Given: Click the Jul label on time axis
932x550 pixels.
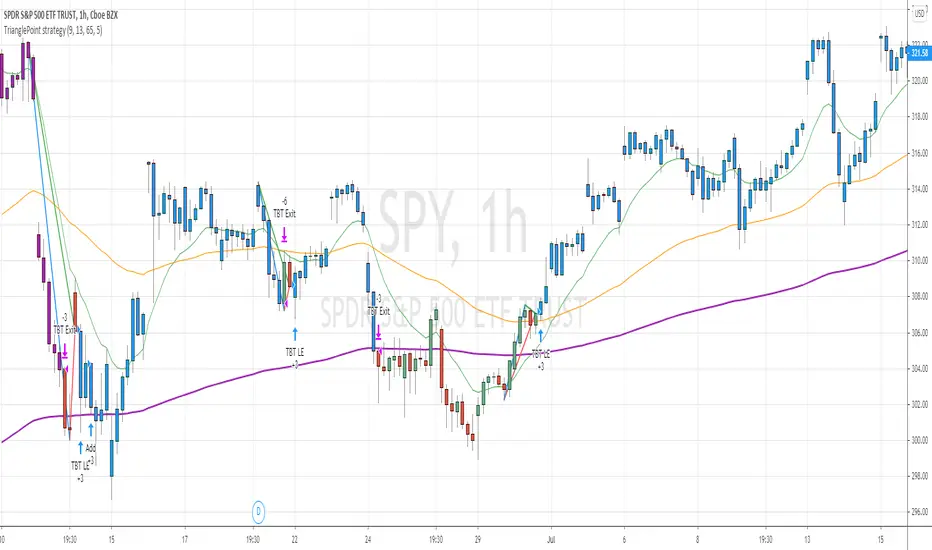Looking at the screenshot, I should point(551,540).
